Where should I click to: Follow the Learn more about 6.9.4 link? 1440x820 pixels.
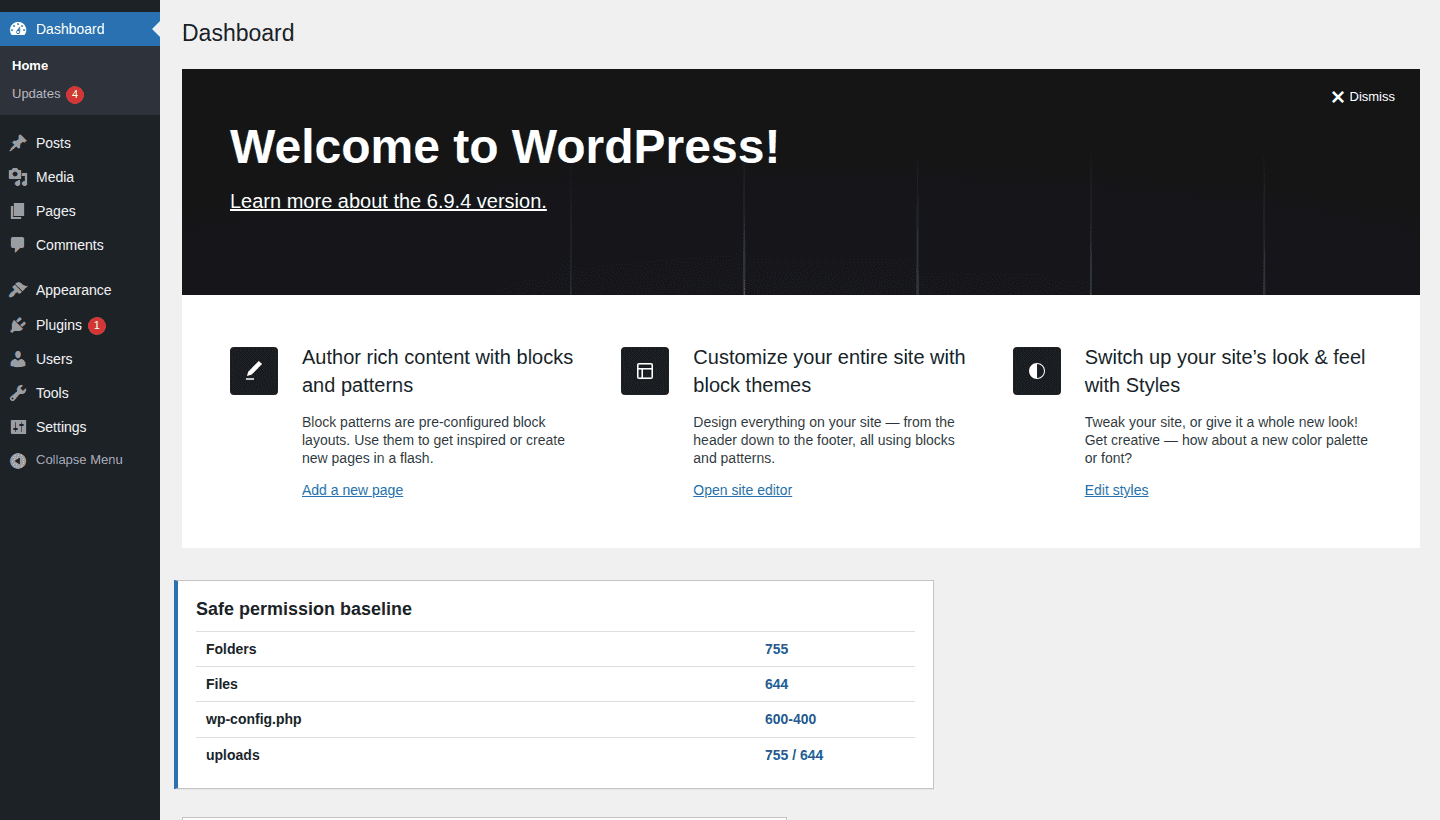tap(388, 201)
